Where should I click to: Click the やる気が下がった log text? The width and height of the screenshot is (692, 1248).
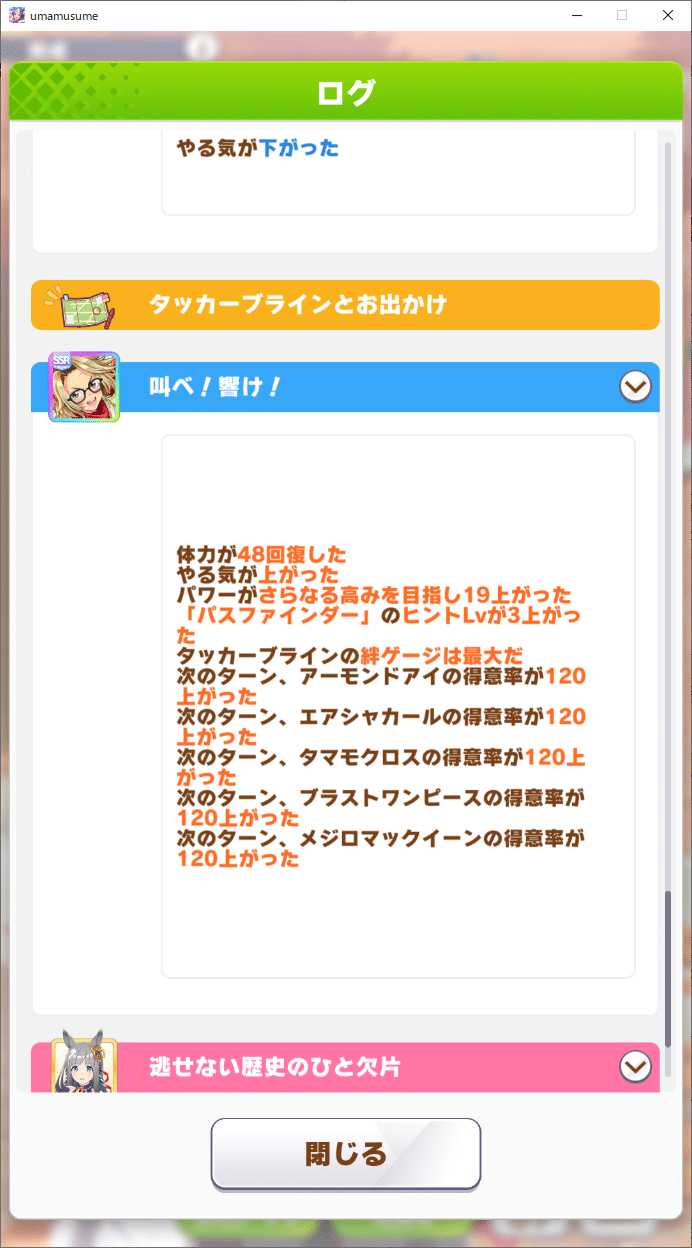(x=258, y=148)
